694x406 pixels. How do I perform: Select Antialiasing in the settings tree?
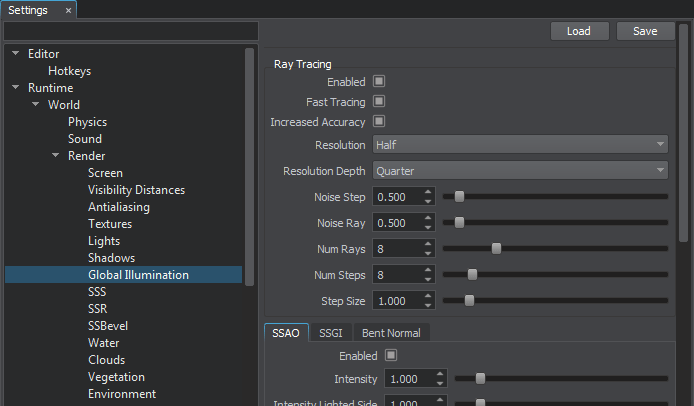(x=119, y=207)
